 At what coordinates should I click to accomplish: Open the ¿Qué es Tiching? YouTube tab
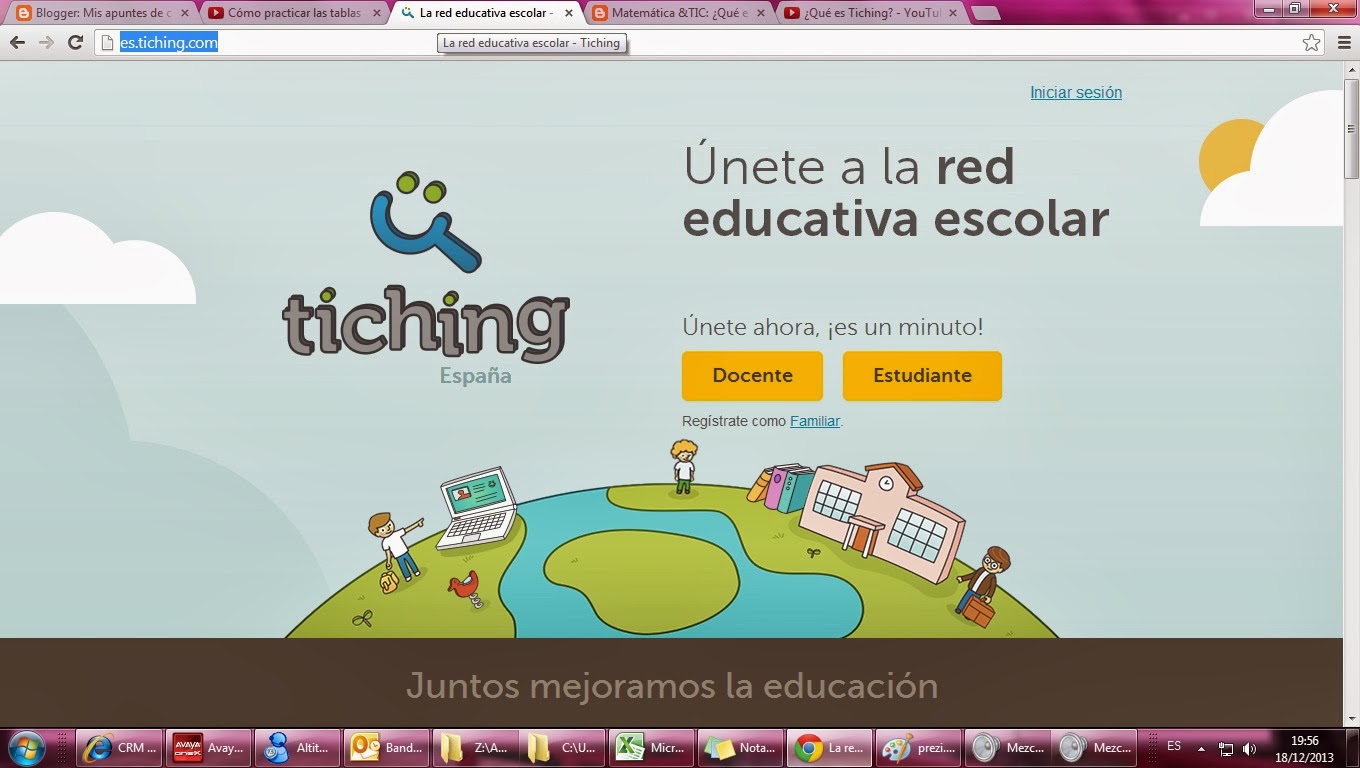click(x=865, y=14)
